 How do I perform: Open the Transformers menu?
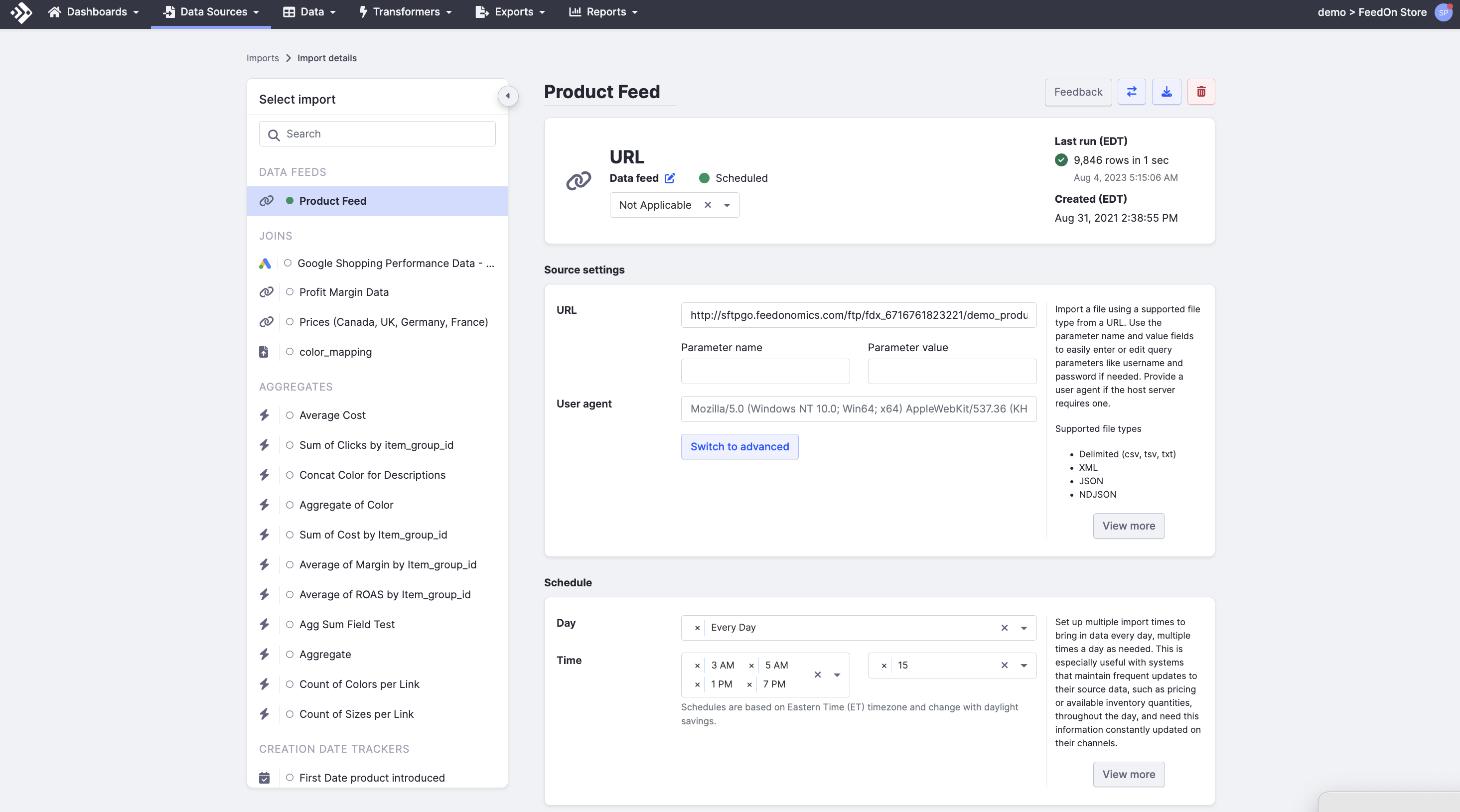[405, 12]
